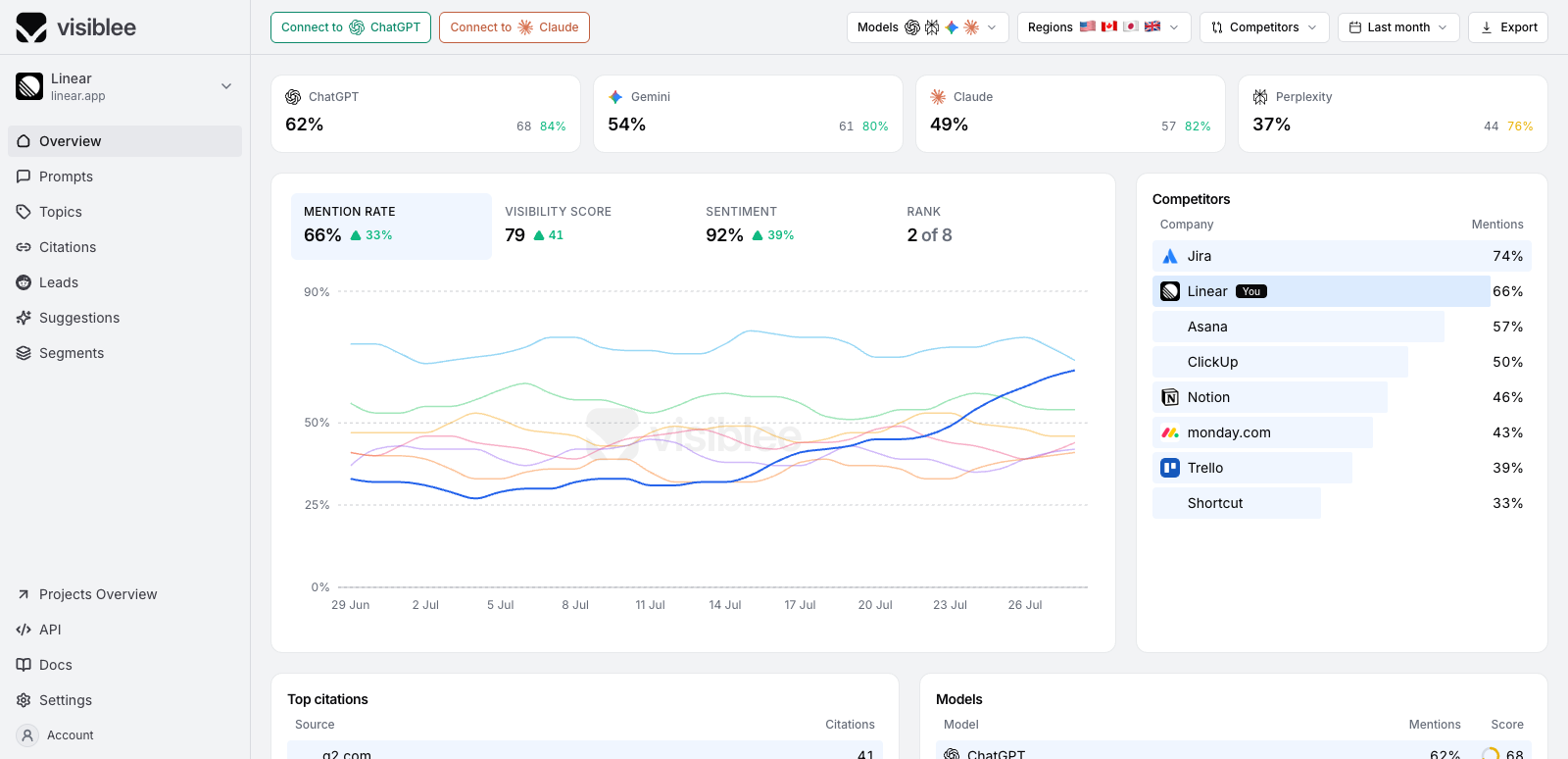Click the Account avatar icon
This screenshot has width=1568, height=759.
coord(27,735)
